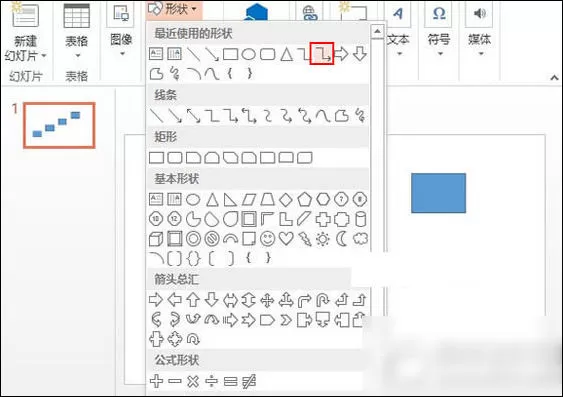
Task: Select the snip diagonal corner rectangle under 矩形
Action: click(x=230, y=158)
